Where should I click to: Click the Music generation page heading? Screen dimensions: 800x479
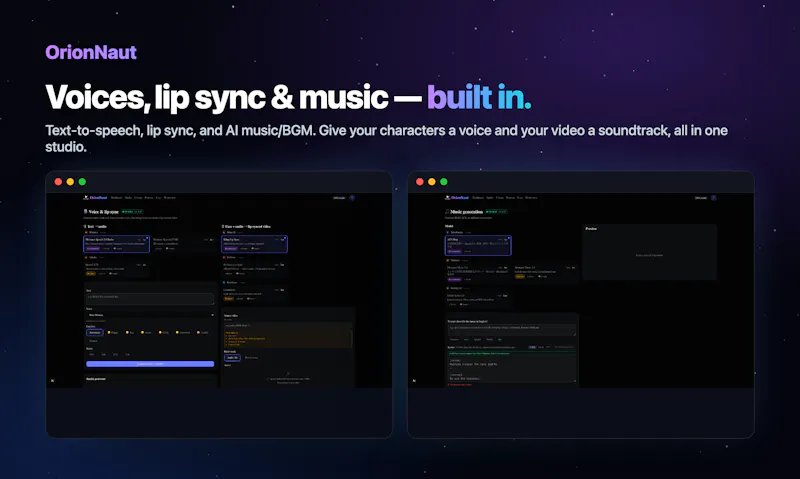click(x=464, y=211)
